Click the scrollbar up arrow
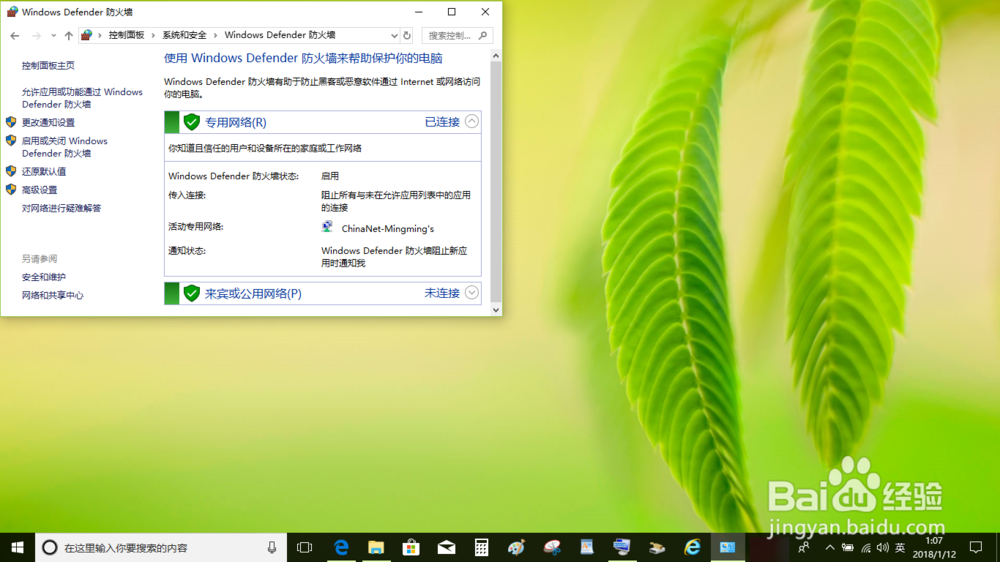The height and width of the screenshot is (562, 1000). coord(496,56)
